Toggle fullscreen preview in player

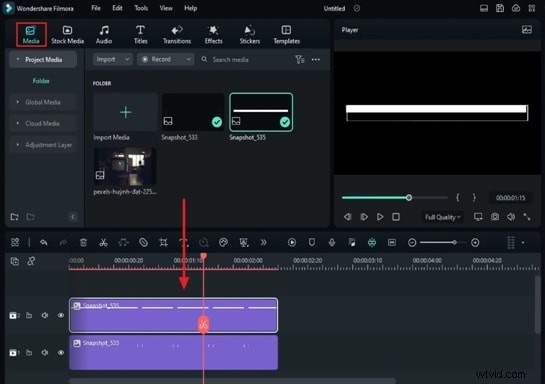click(x=527, y=217)
